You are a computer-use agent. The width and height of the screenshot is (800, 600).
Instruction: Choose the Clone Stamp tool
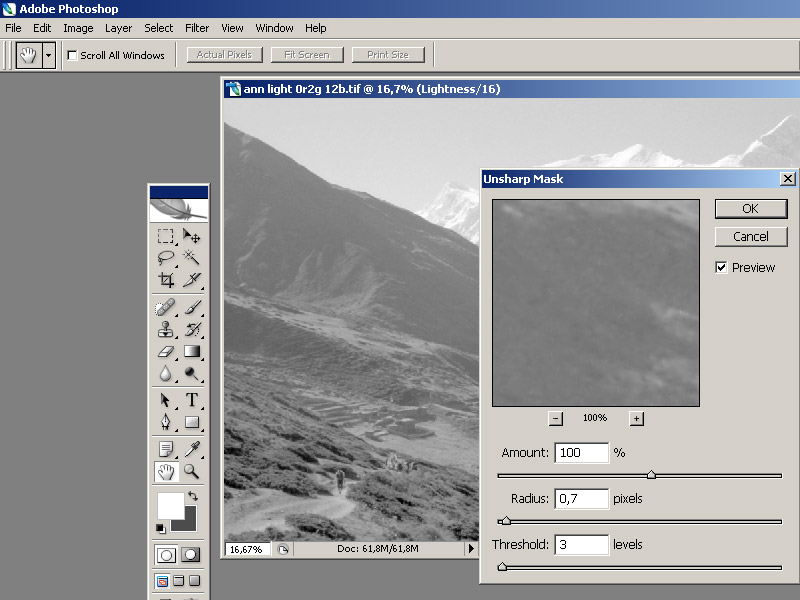coord(166,329)
